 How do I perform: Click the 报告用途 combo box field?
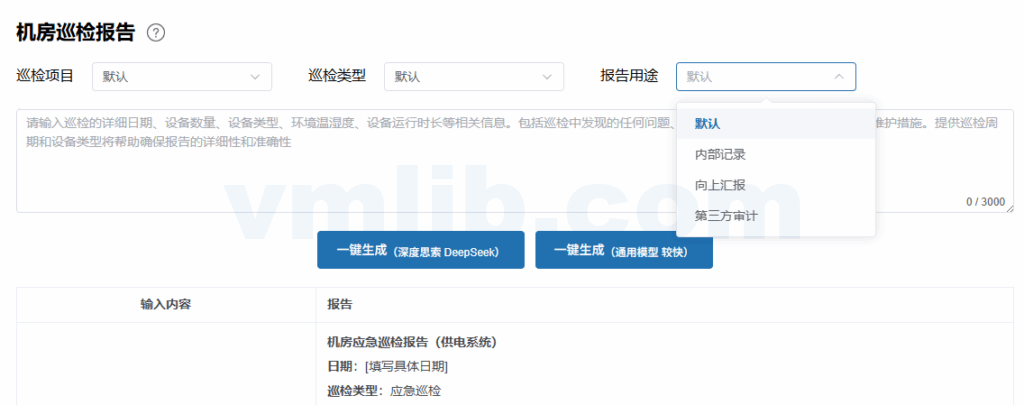[756, 76]
